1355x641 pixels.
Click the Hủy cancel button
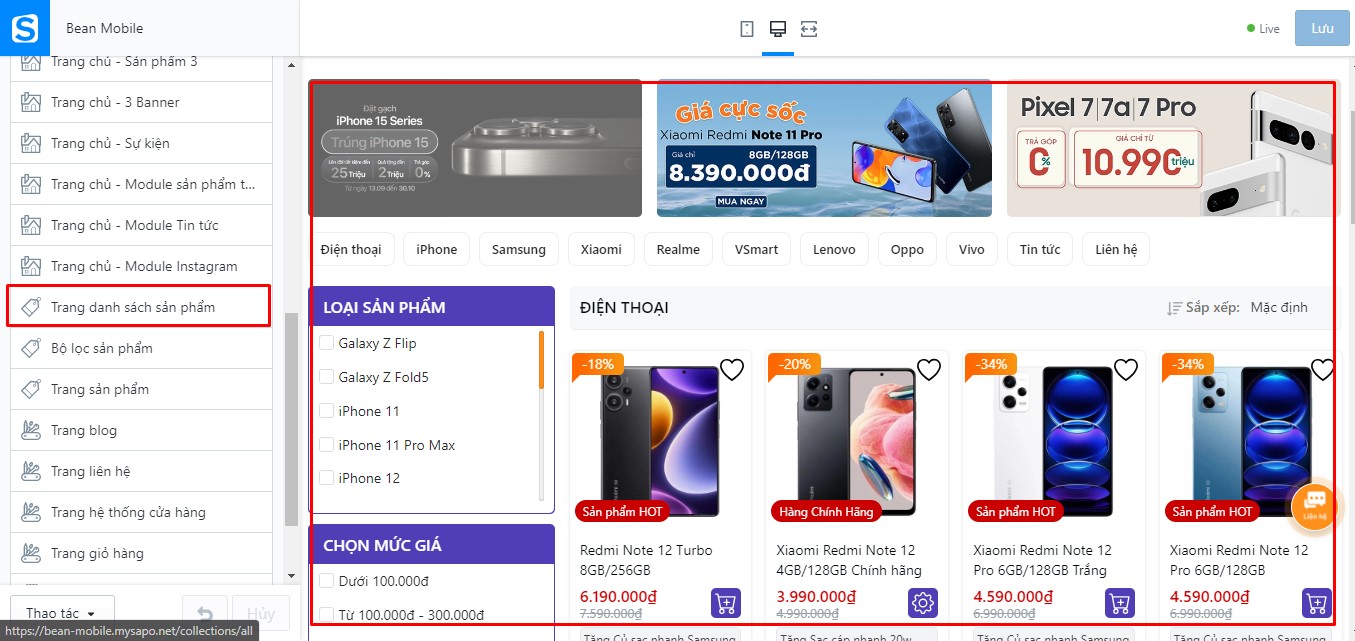tap(261, 613)
